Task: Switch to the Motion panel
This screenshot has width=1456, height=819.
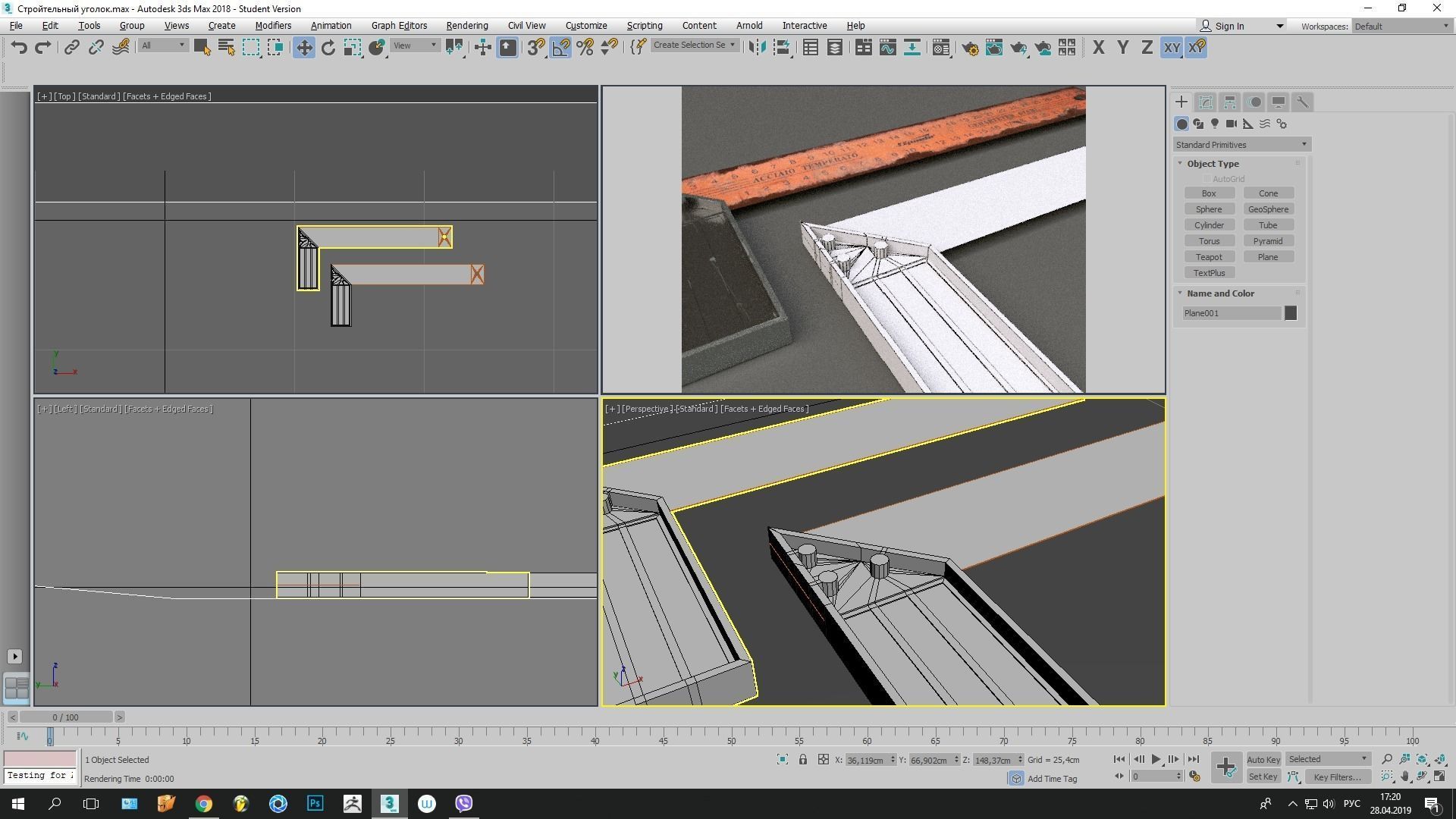Action: [1254, 102]
